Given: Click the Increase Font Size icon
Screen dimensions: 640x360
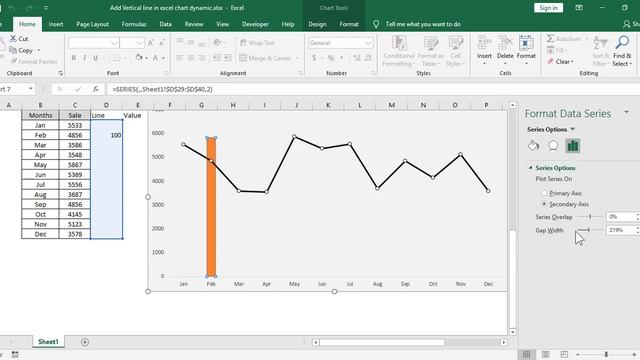Looking at the screenshot, I should click(x=151, y=43).
